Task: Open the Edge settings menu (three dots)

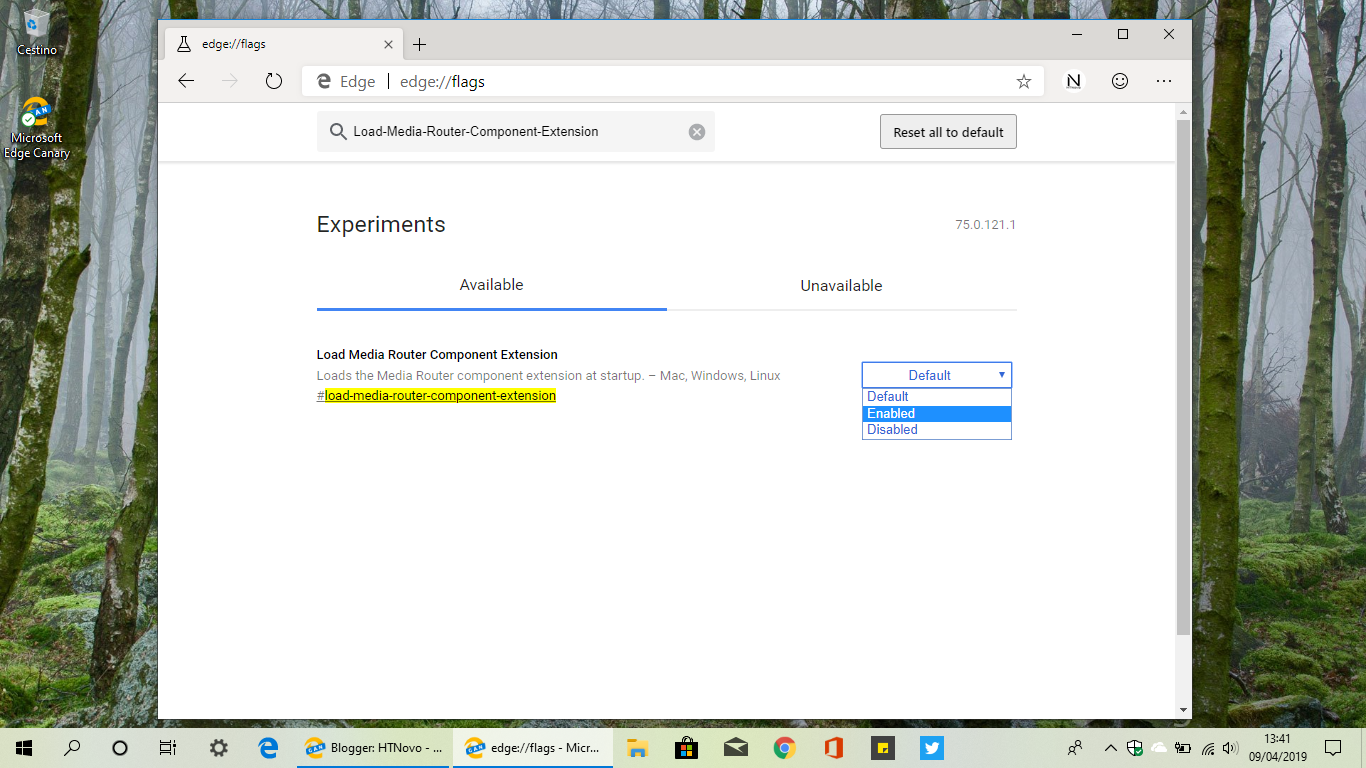Action: (x=1163, y=81)
